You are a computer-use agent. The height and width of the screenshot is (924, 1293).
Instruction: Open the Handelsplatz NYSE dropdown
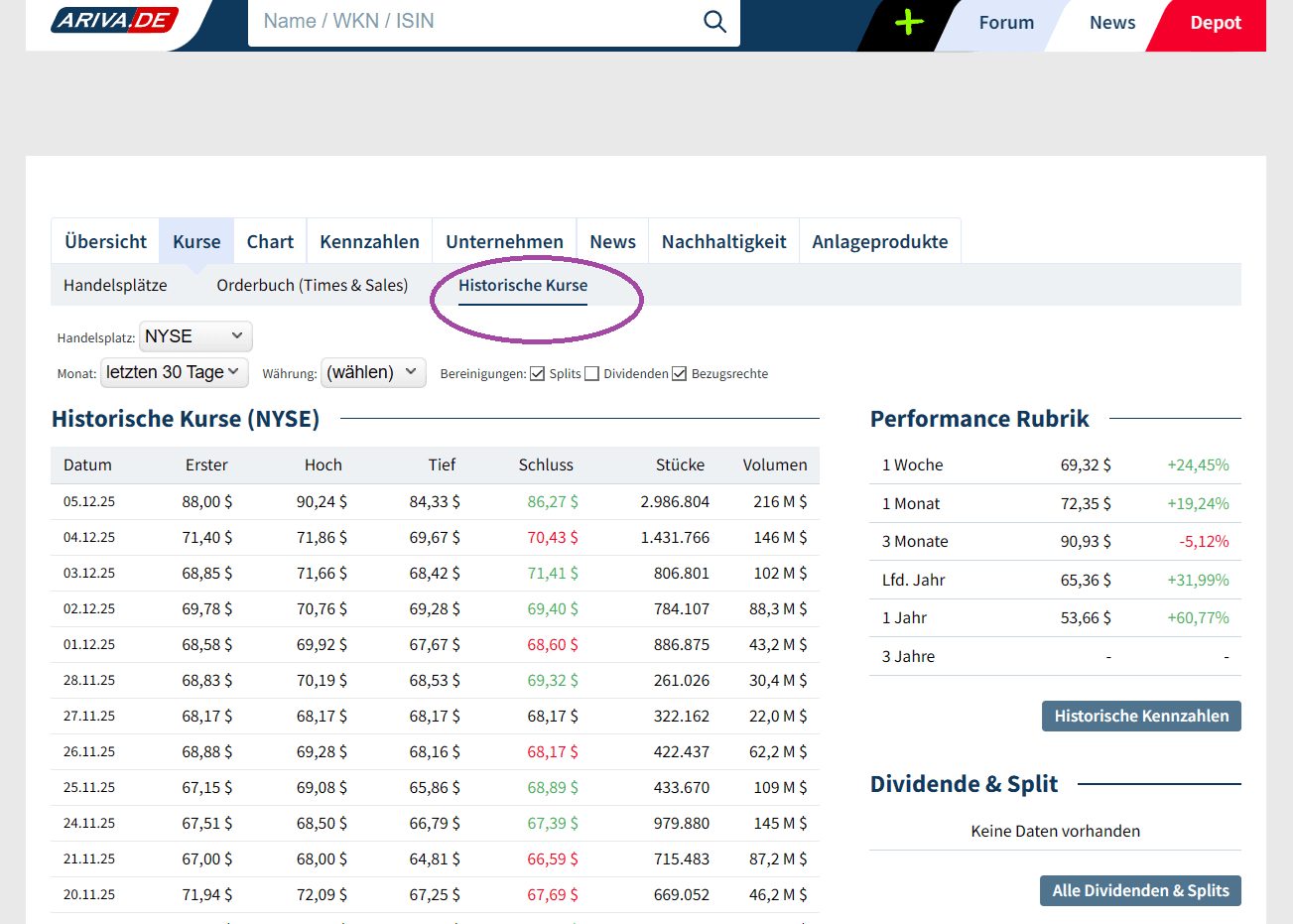(195, 336)
